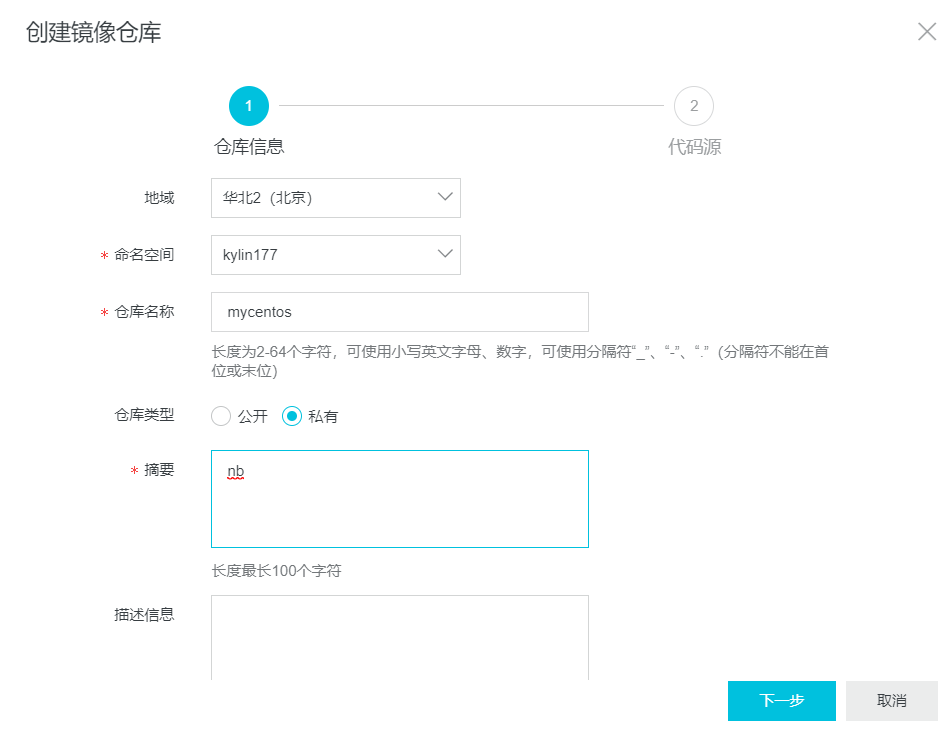Click the chevron arrow in 命名空间 dropdown
This screenshot has width=946, height=744.
(445, 254)
